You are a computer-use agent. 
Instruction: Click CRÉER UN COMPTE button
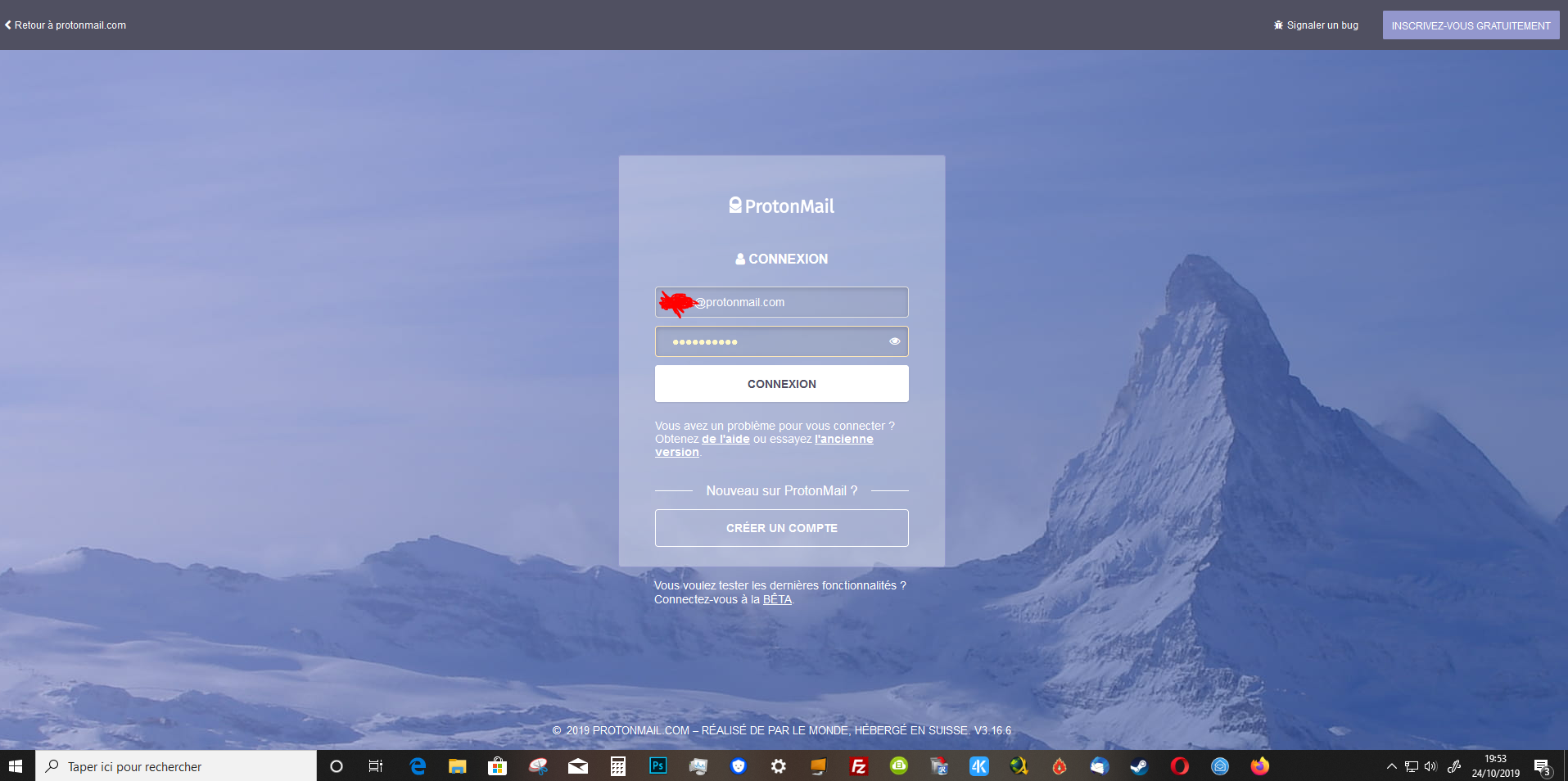[782, 528]
